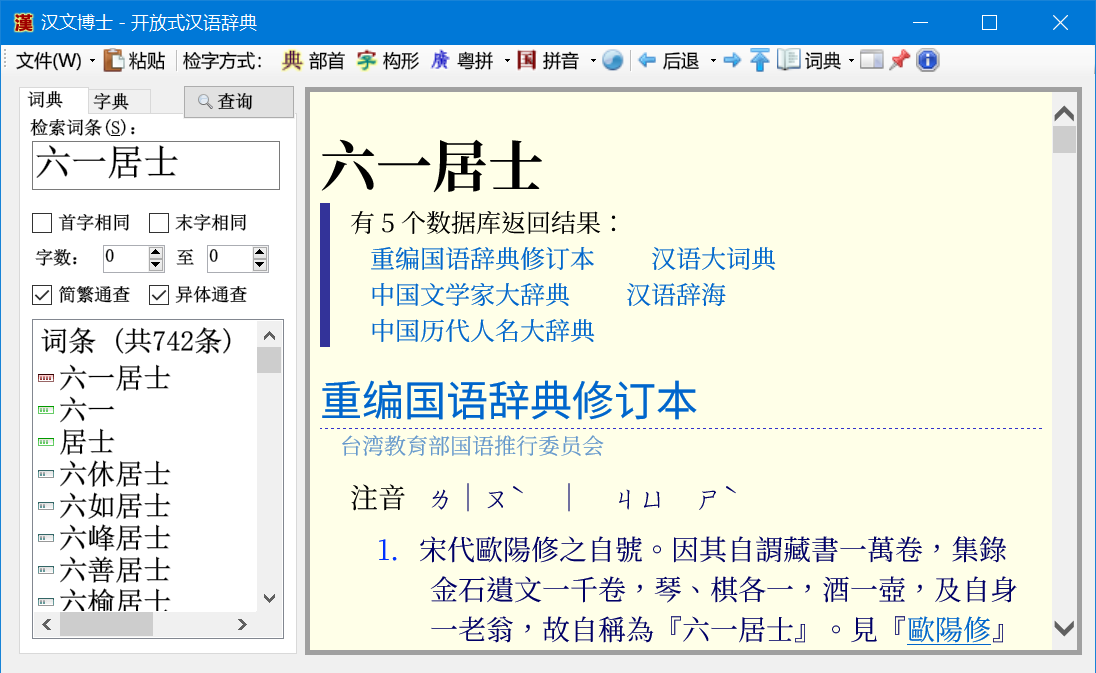The width and height of the screenshot is (1096, 673).
Task: Select 六一 in the entry list
Action: click(87, 411)
